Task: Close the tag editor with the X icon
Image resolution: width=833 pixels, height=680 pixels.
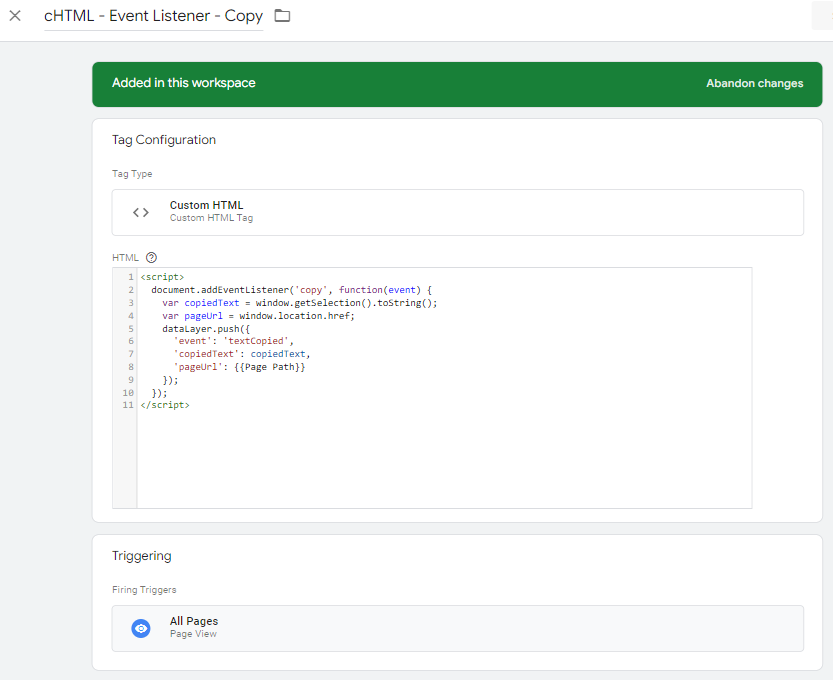Action: click(15, 16)
